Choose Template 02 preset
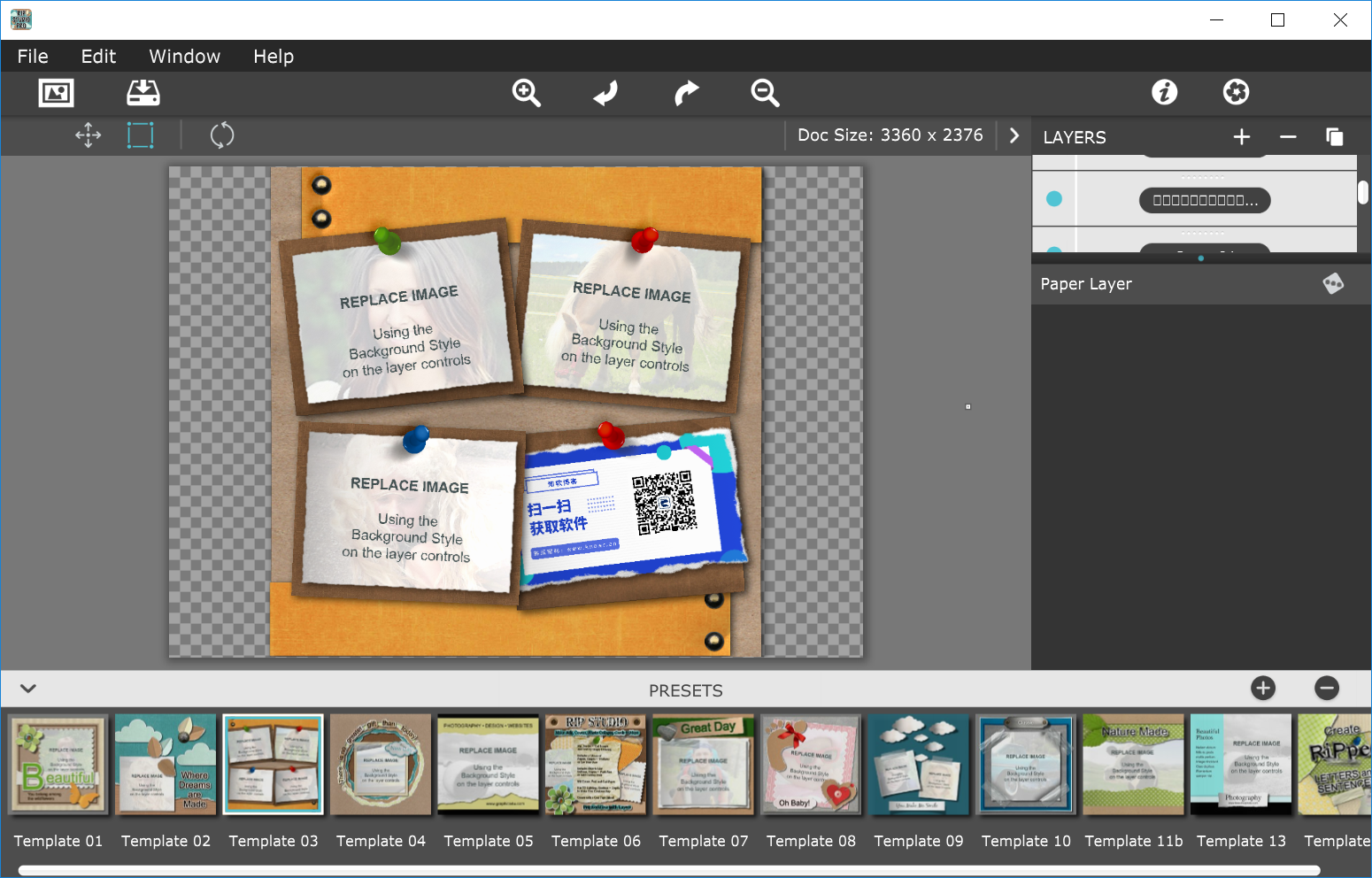The height and width of the screenshot is (878, 1372). click(166, 765)
